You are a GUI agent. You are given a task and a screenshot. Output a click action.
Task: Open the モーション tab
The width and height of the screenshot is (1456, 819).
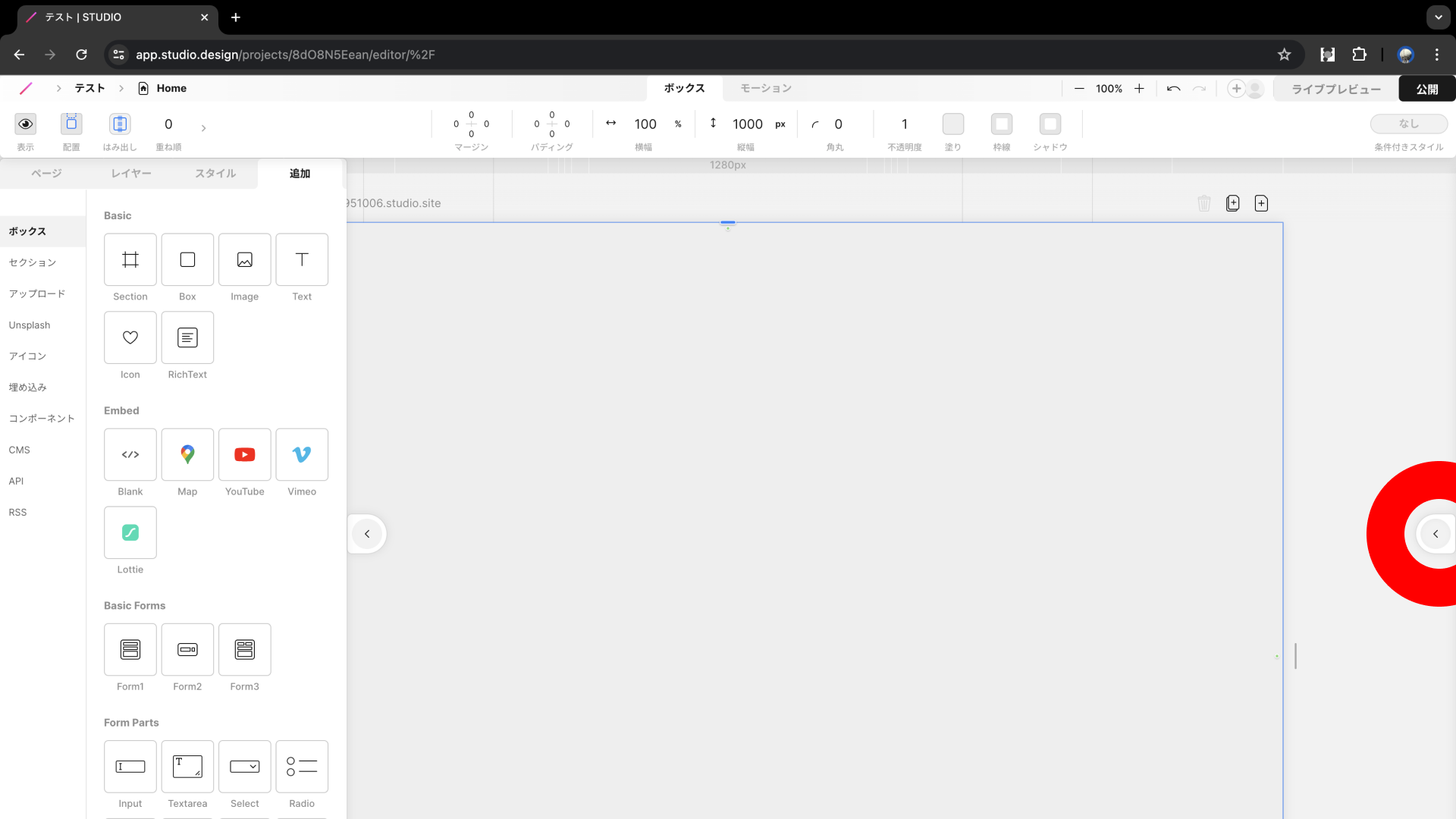[x=766, y=88]
